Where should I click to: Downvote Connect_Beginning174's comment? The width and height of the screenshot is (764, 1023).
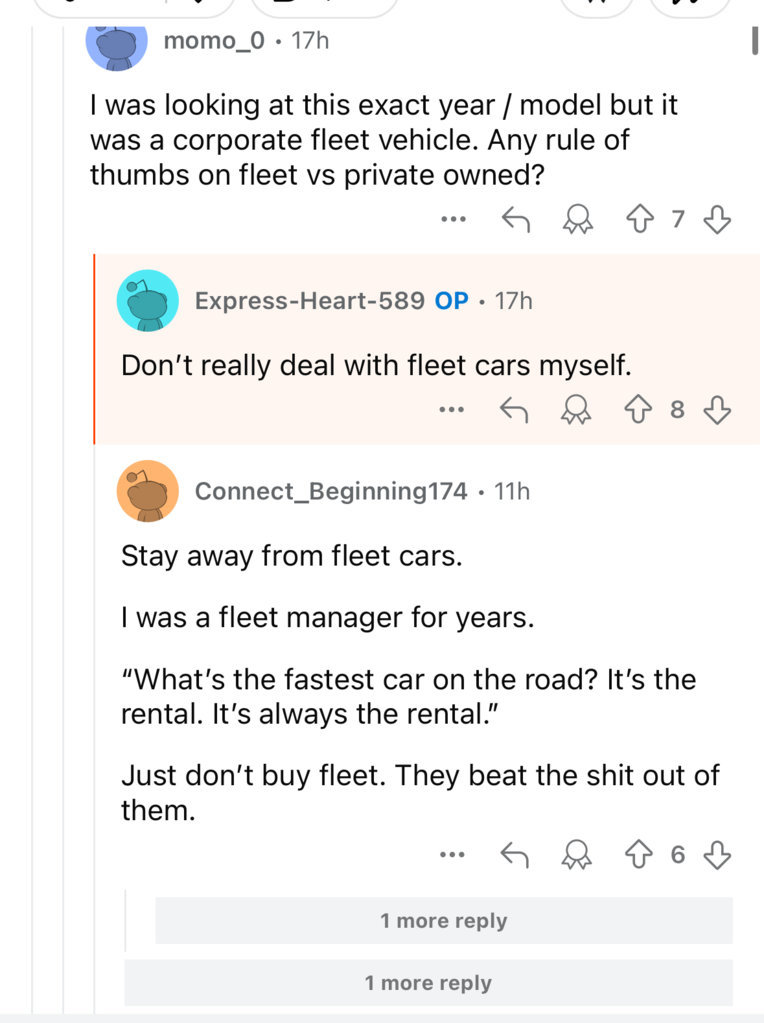[x=717, y=854]
